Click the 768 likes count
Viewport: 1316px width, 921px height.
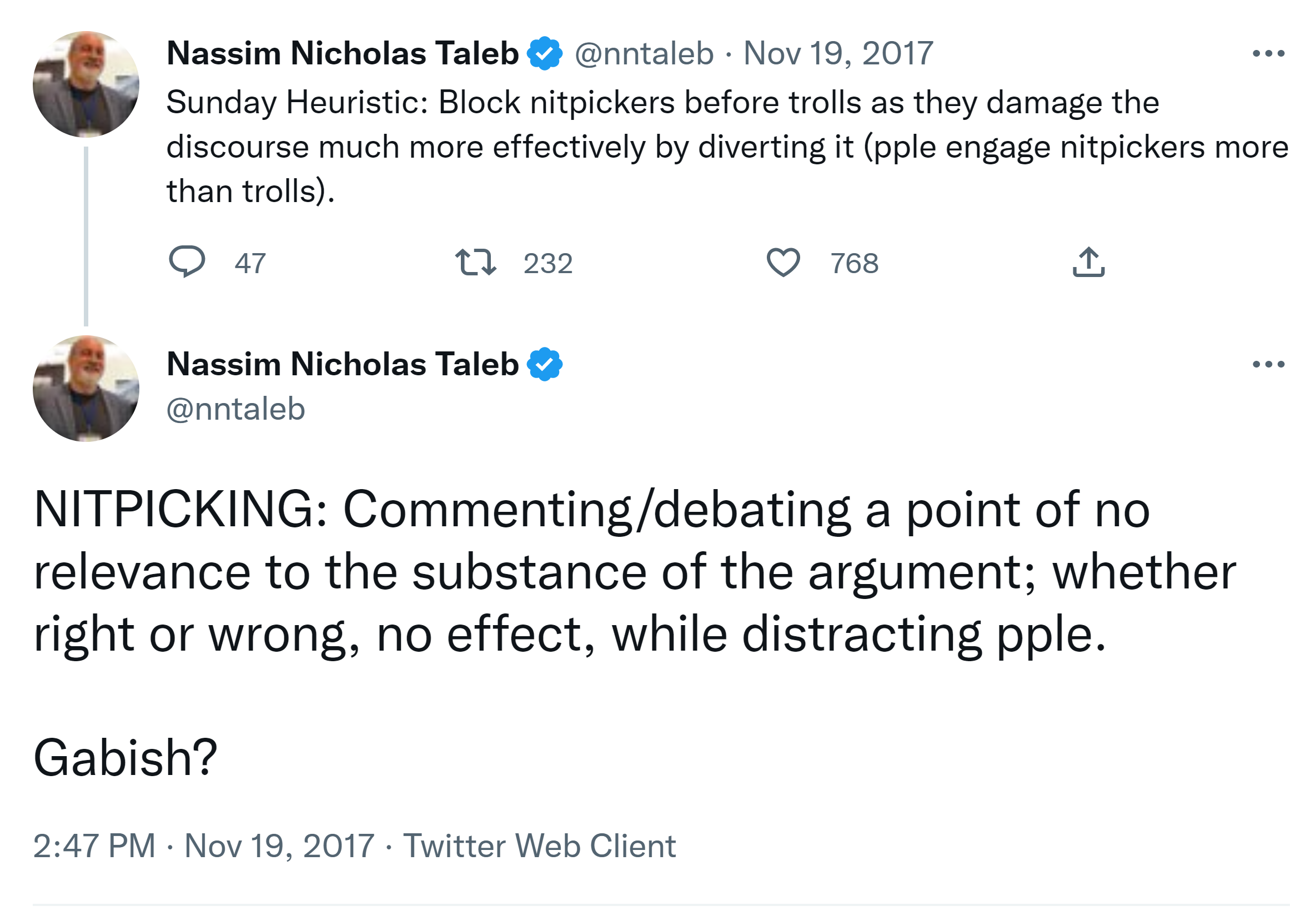coord(854,264)
